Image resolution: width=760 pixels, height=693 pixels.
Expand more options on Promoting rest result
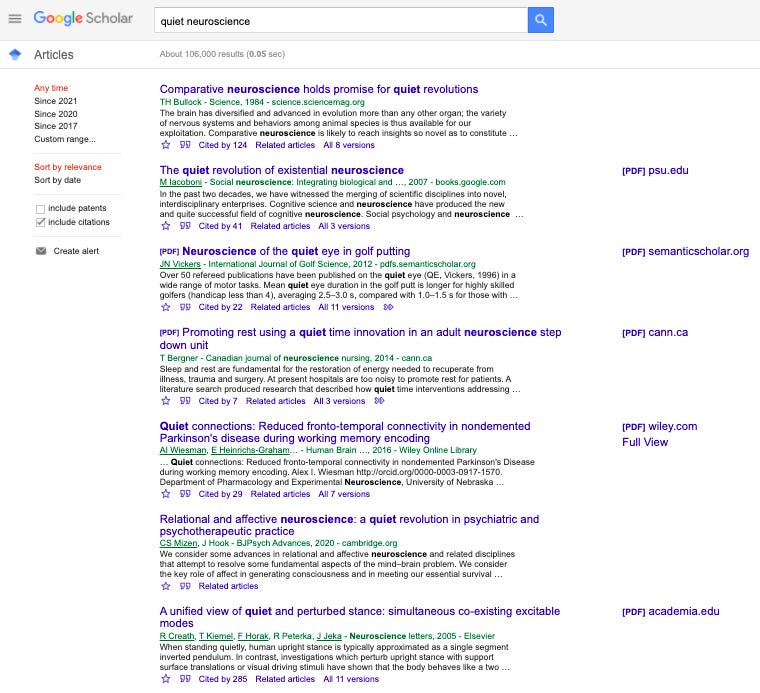tap(379, 401)
